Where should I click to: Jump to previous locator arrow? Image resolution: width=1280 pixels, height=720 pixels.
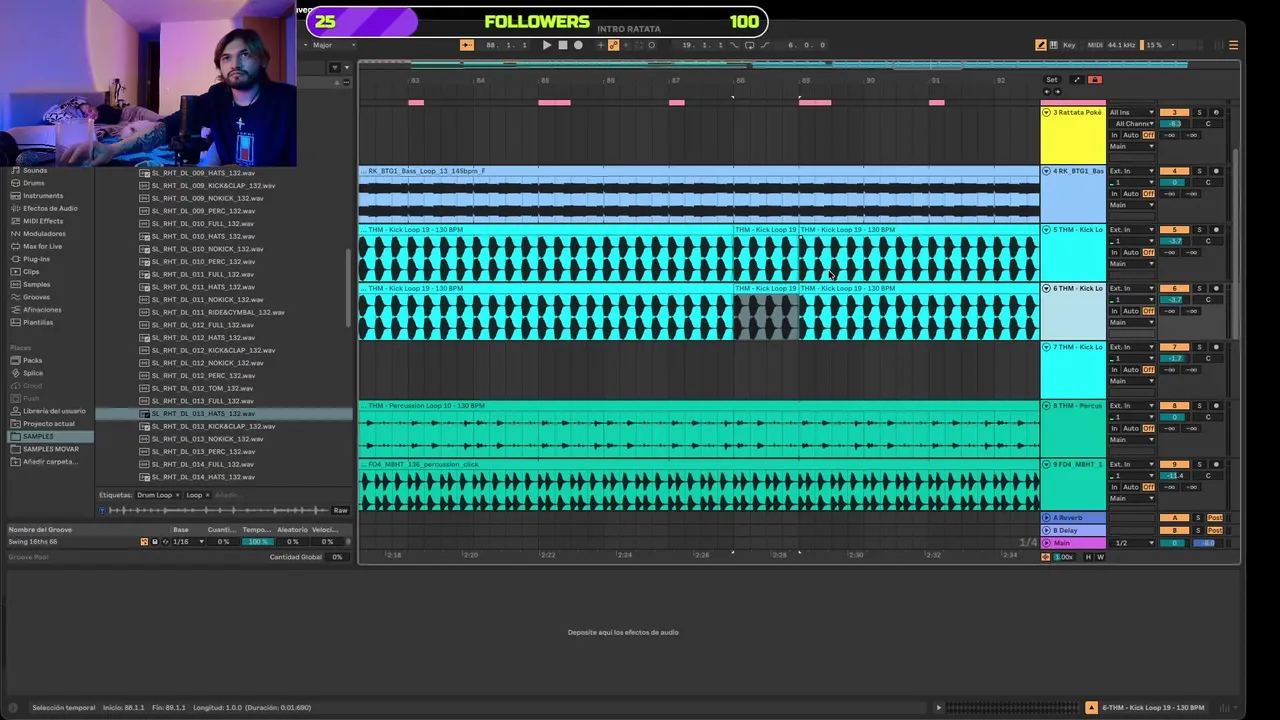click(x=1047, y=92)
